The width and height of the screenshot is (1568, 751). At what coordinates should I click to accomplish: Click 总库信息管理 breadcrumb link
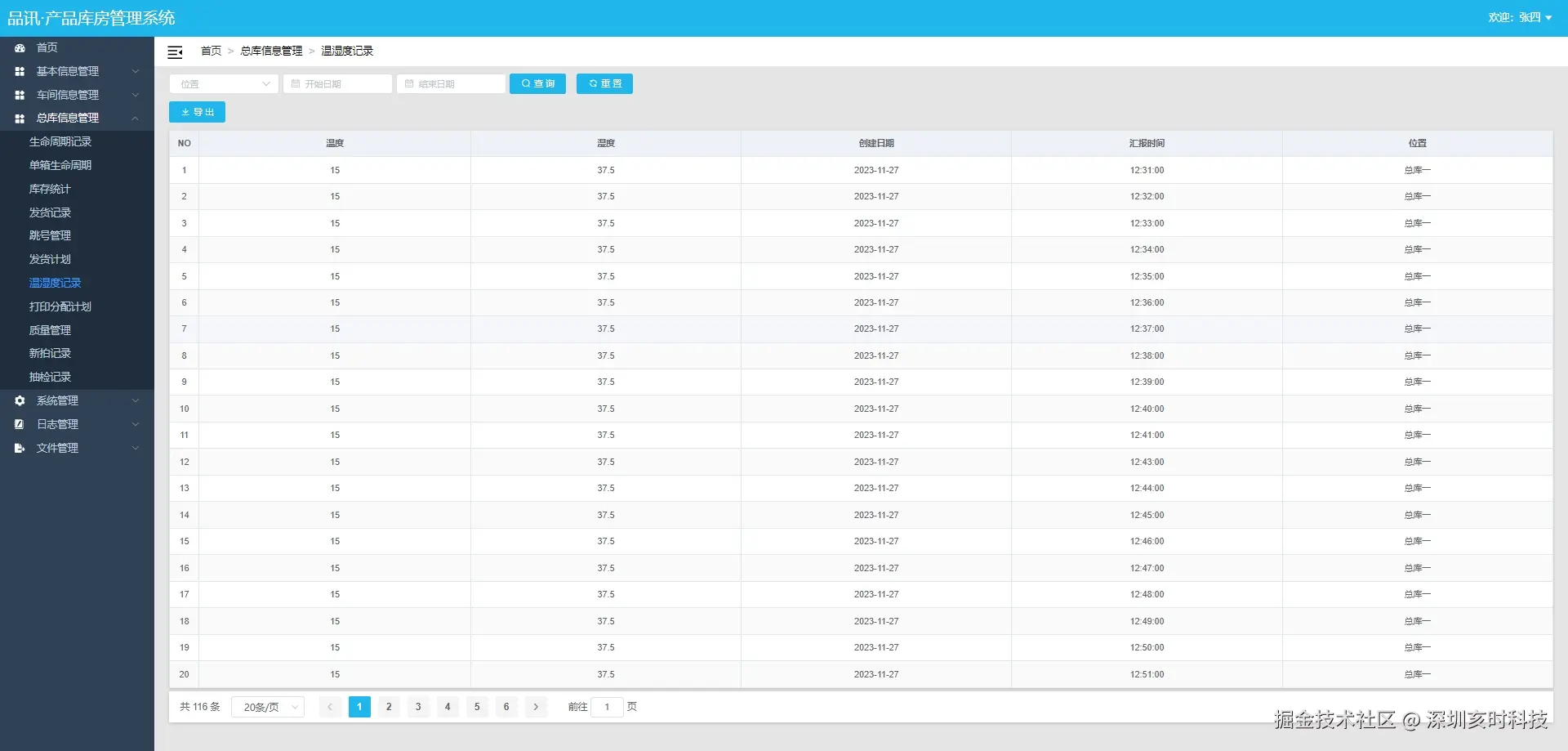pos(271,51)
